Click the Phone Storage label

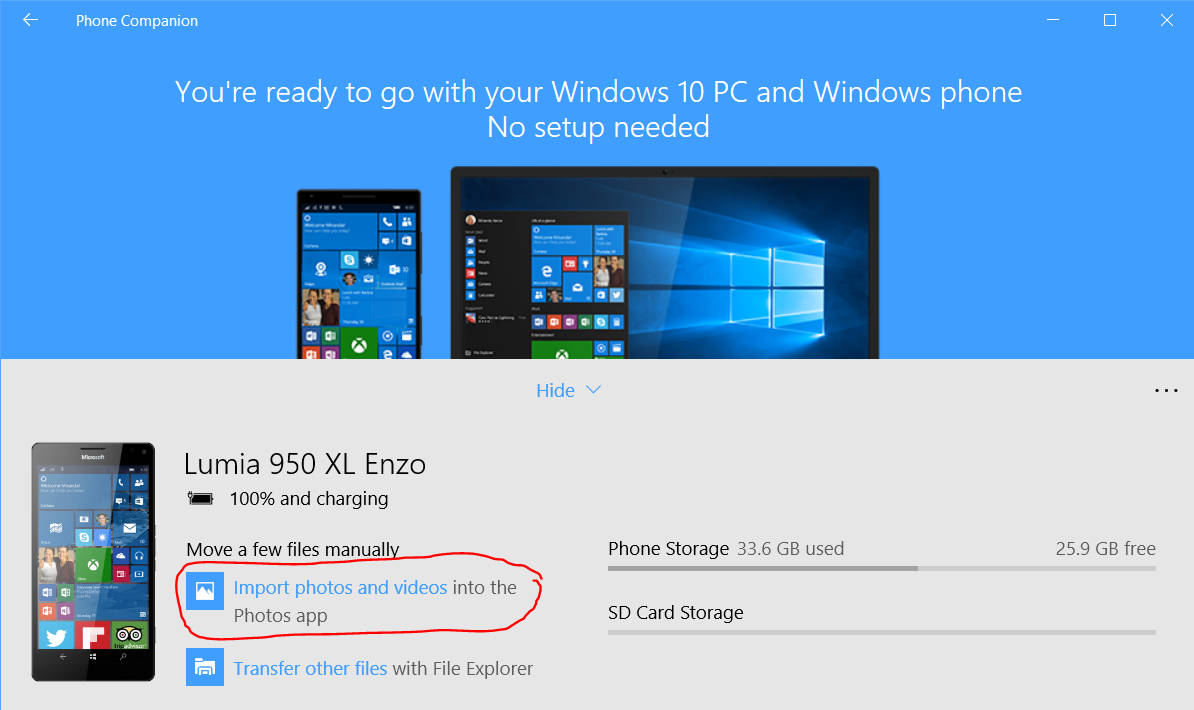point(668,548)
